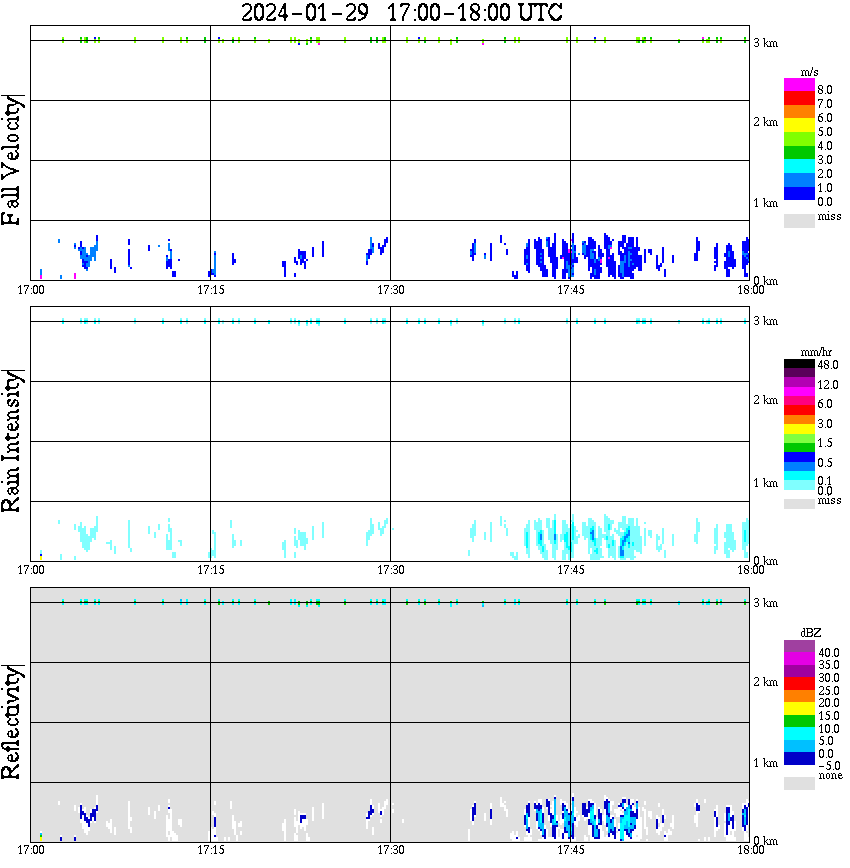Click the 17:15 tick under Fall Velocity plot
The height and width of the screenshot is (868, 850).
pos(210,290)
